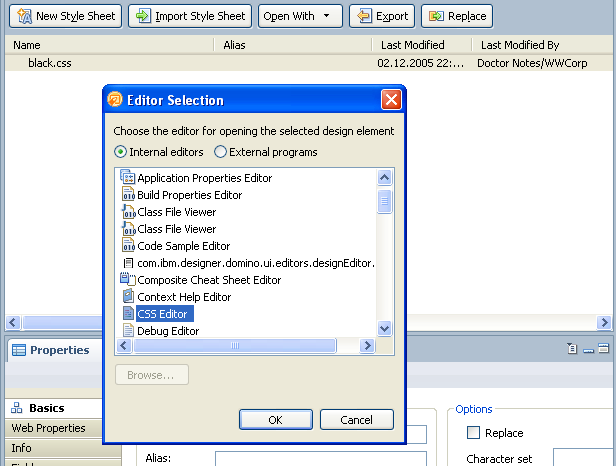The image size is (616, 466).
Task: Cancel the Editor Selection dialog
Action: 356,420
